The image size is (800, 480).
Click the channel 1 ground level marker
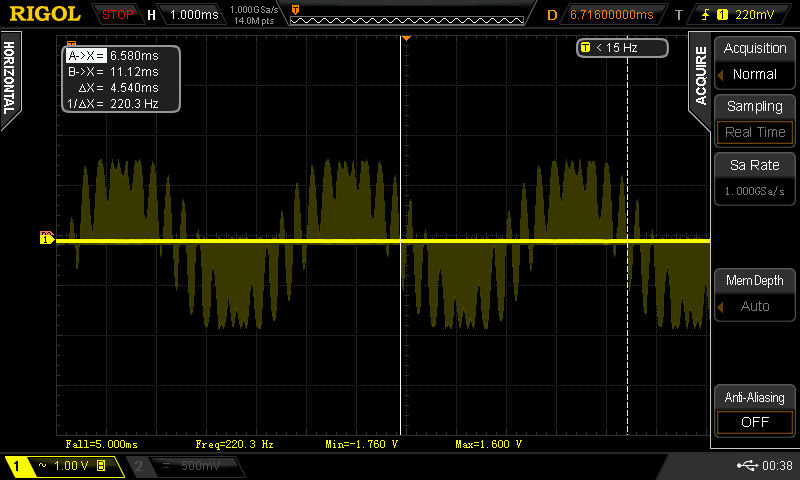tap(46, 238)
